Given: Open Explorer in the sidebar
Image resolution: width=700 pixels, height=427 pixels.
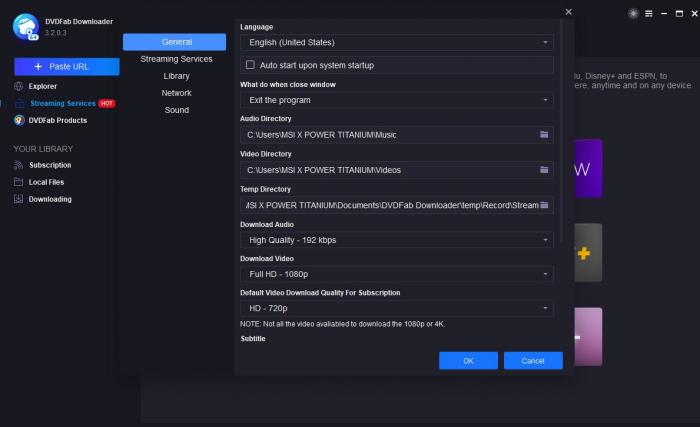Looking at the screenshot, I should [43, 86].
